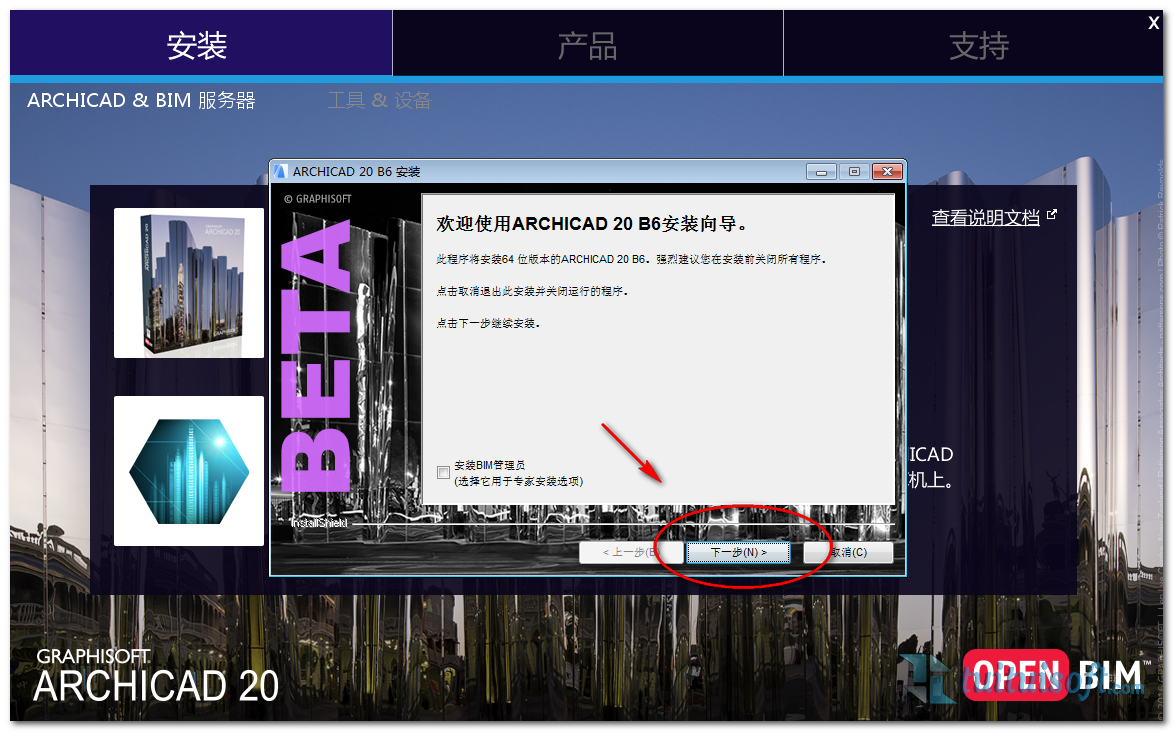Click the external link icon beside 查看说明文档

click(1051, 215)
